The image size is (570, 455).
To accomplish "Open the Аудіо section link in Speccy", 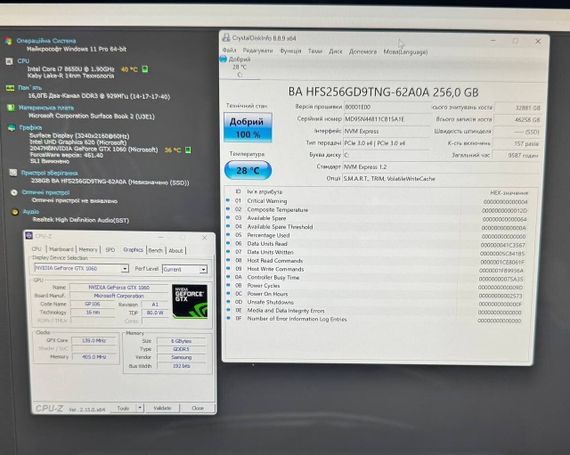I will pyautogui.click(x=31, y=211).
